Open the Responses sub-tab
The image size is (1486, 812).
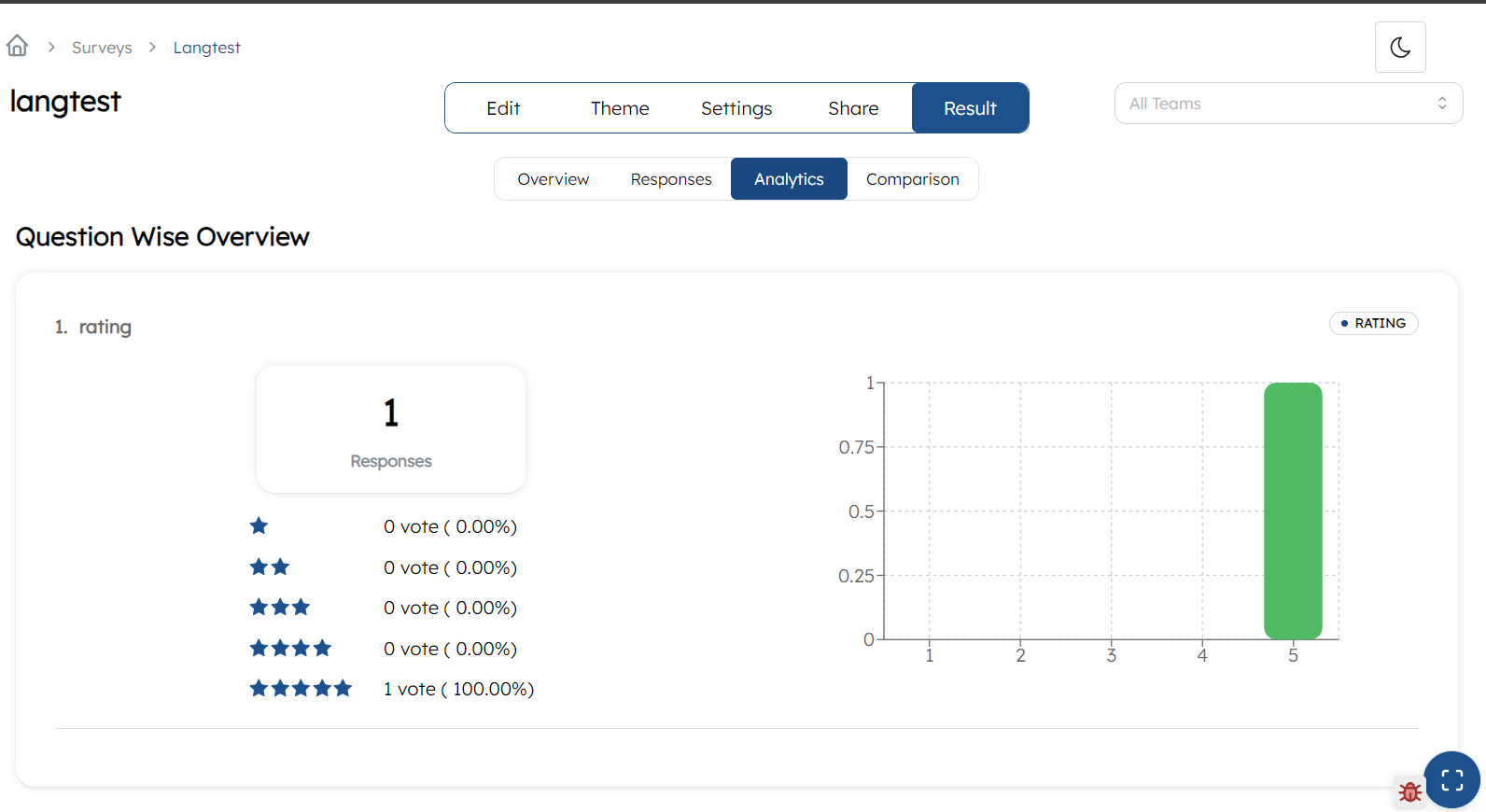tap(671, 179)
